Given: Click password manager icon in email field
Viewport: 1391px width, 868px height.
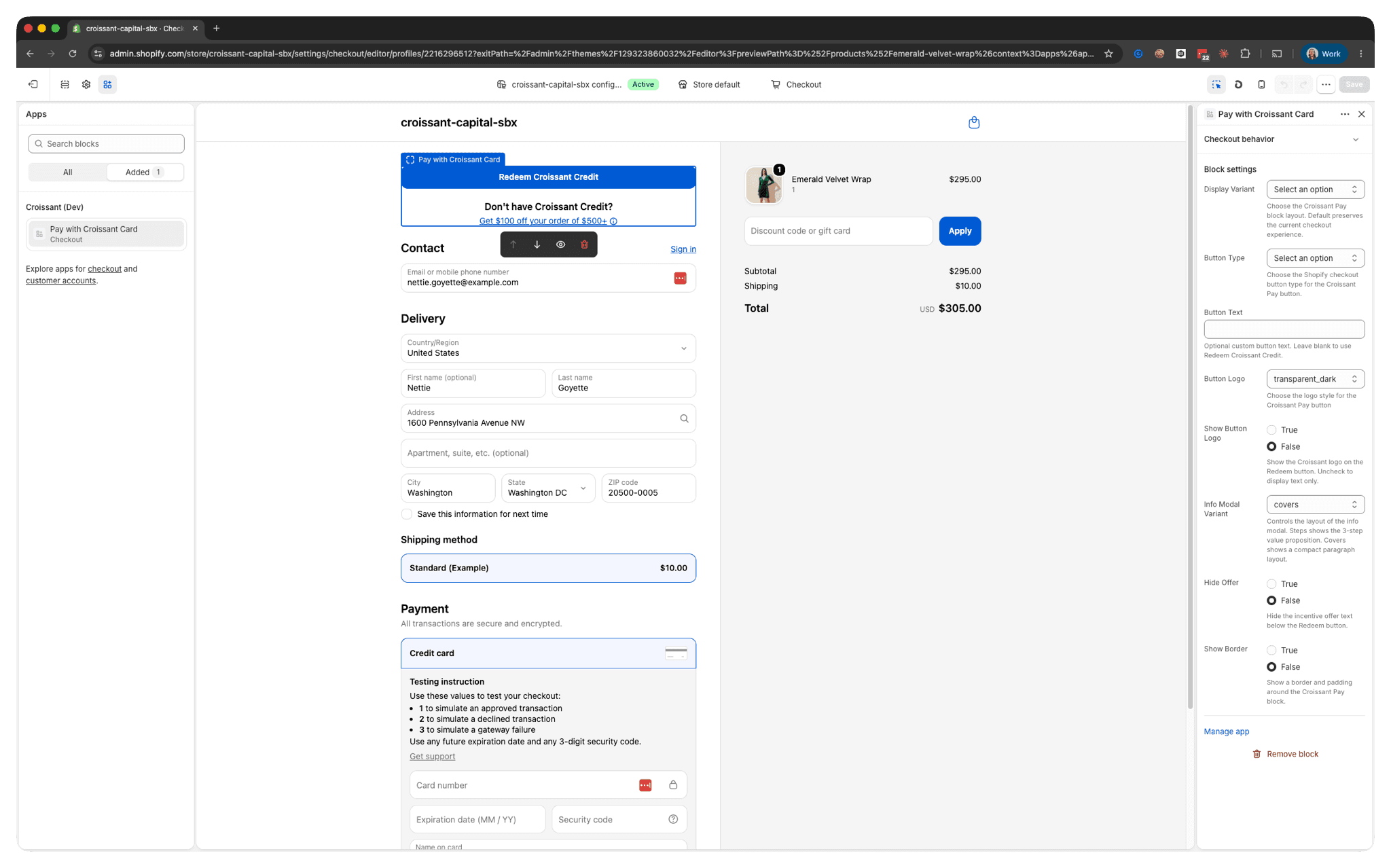Looking at the screenshot, I should pos(680,278).
